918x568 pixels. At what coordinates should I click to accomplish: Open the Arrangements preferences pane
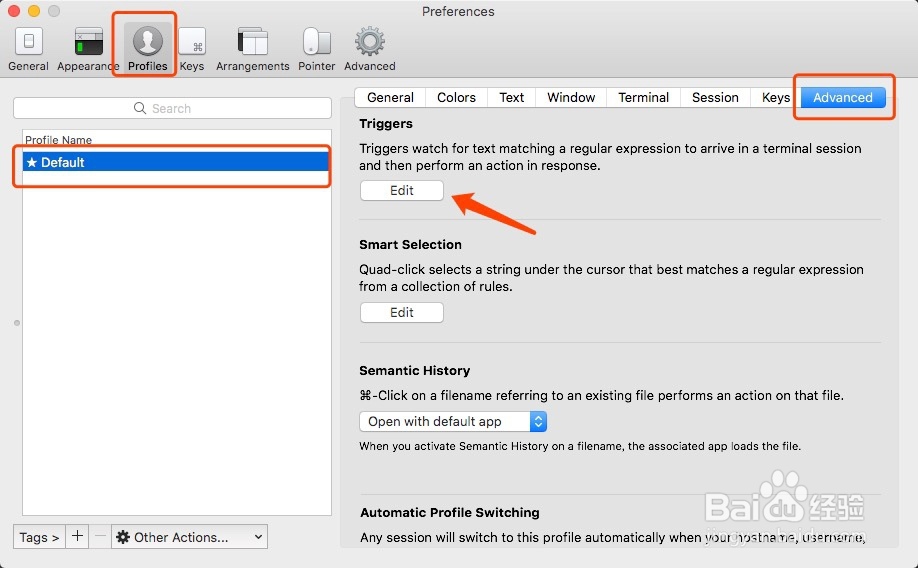(x=252, y=49)
